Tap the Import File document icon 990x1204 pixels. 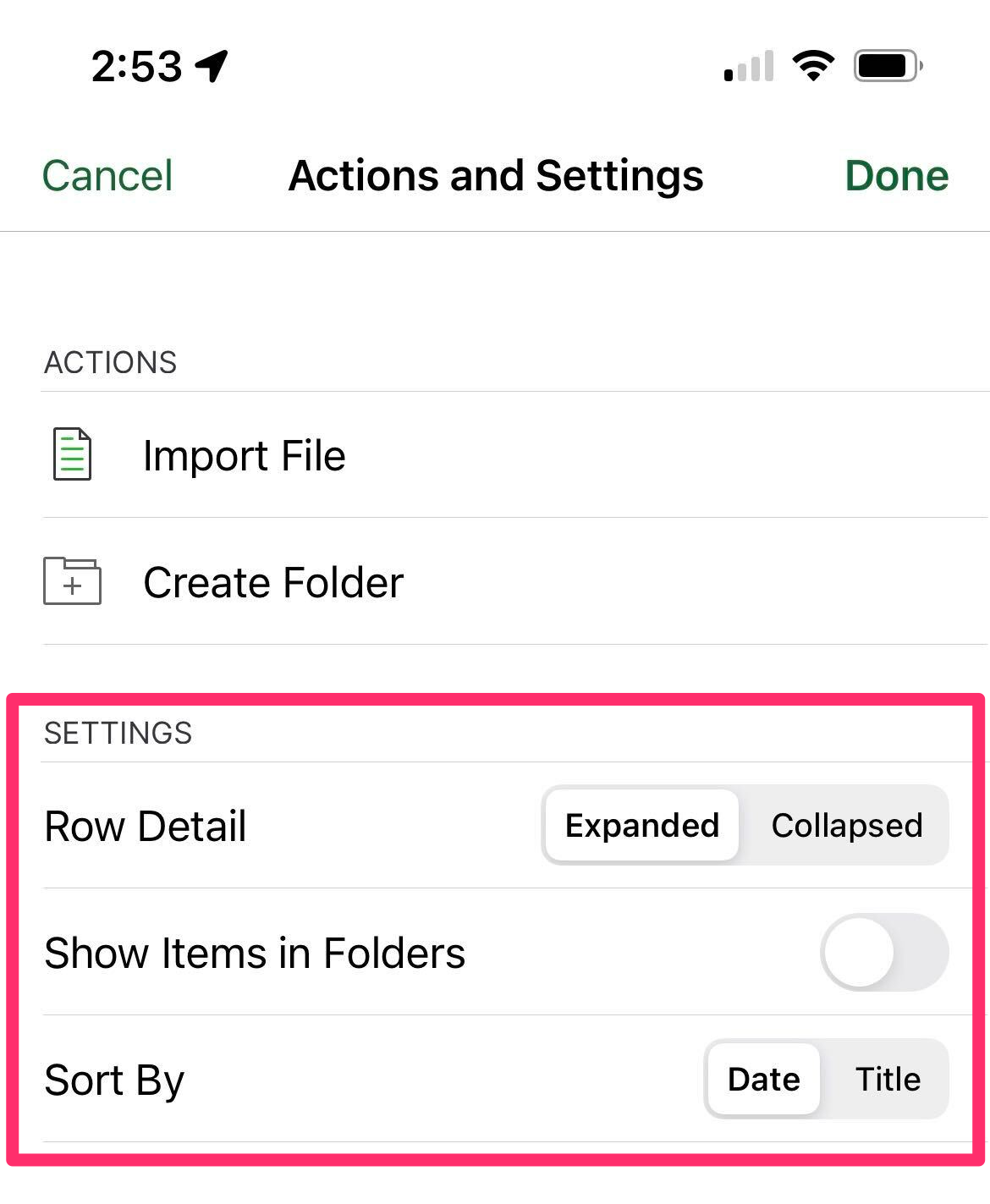(x=73, y=455)
